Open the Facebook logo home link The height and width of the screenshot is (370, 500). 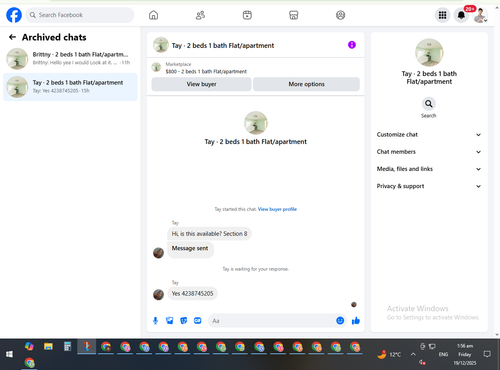click(14, 15)
